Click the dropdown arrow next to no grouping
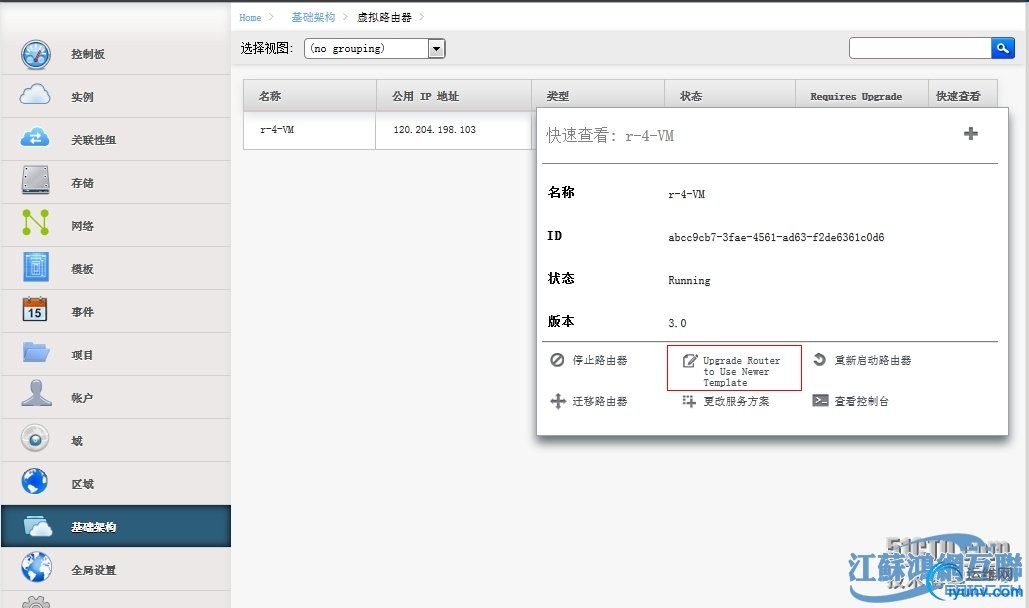Image resolution: width=1029 pixels, height=608 pixels. (x=436, y=49)
